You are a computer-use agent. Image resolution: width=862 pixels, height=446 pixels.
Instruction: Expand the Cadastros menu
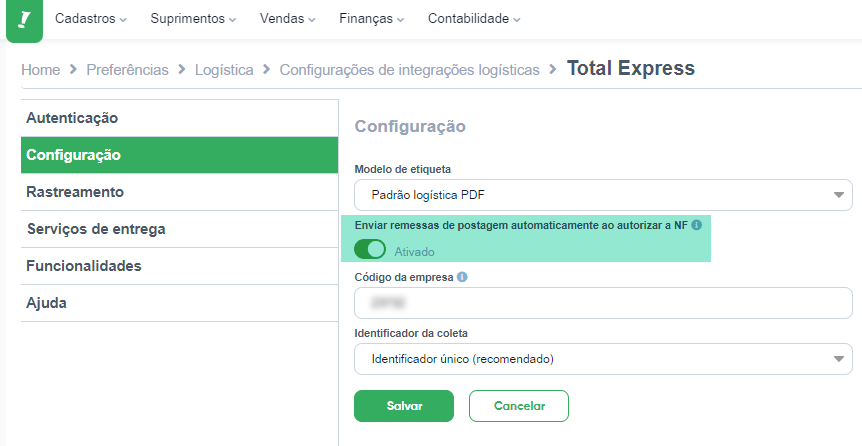91,19
